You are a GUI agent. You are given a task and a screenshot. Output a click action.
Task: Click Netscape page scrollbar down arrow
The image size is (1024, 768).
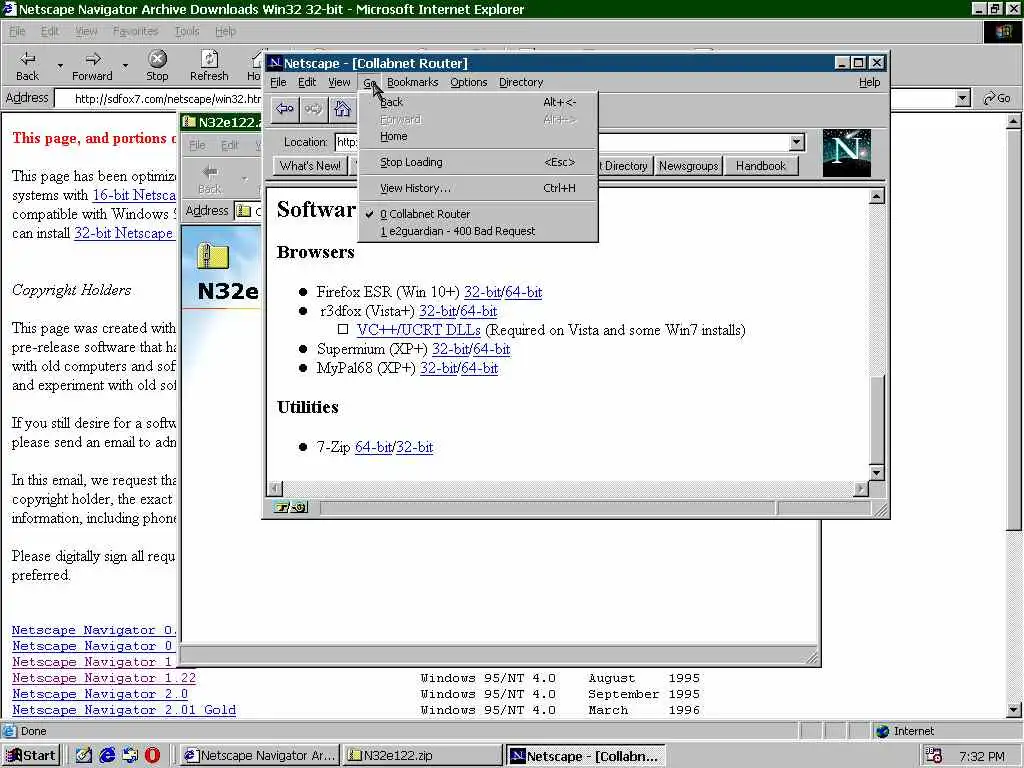coord(876,472)
